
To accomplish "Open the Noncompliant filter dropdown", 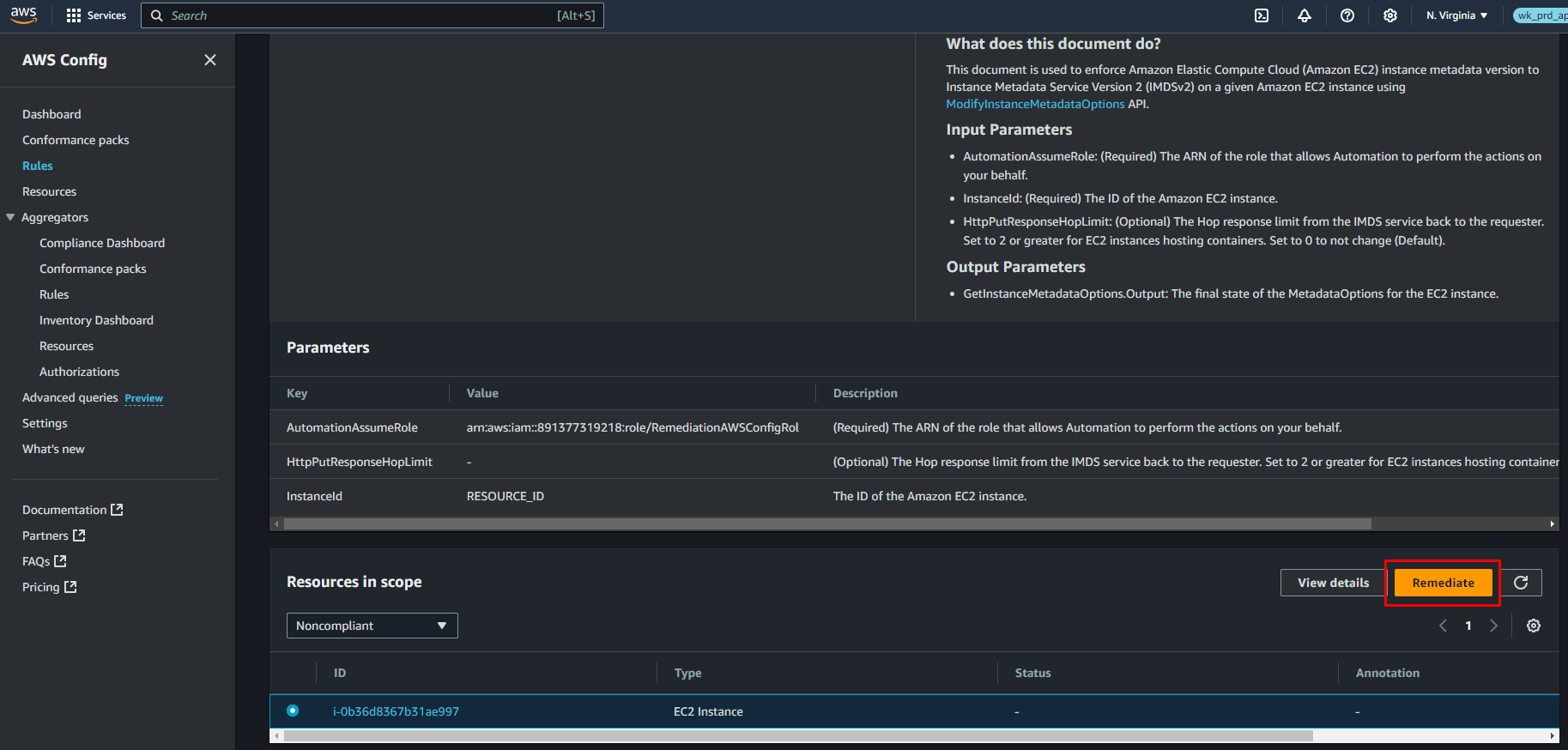I will [x=372, y=626].
